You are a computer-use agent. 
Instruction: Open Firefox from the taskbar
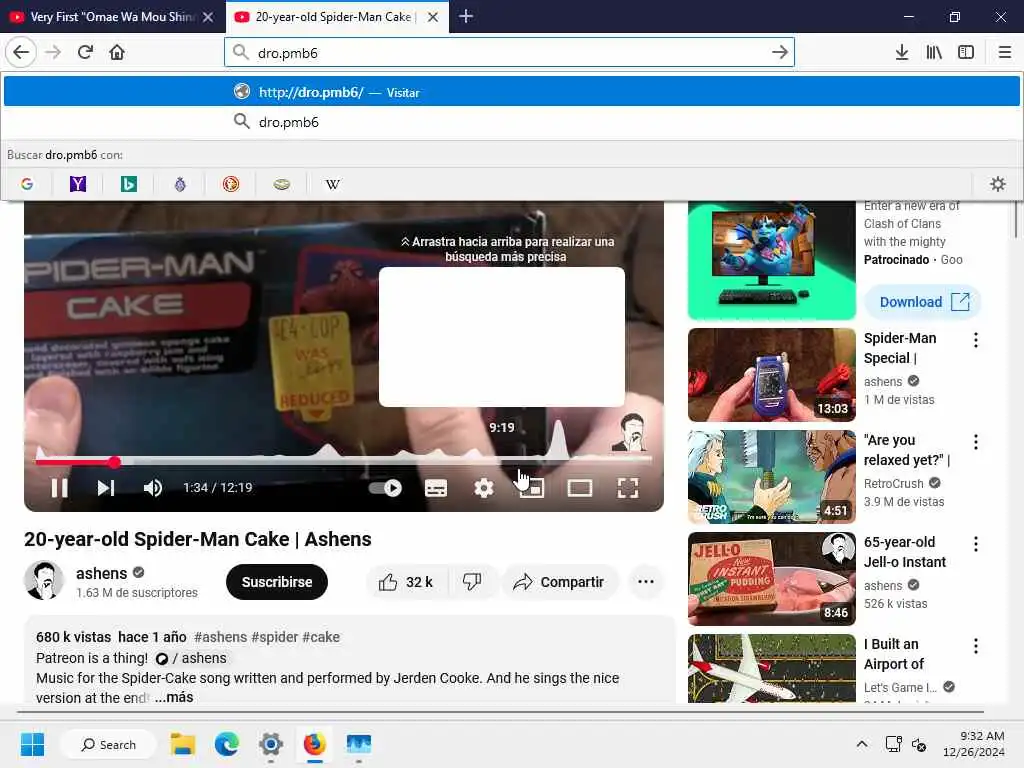[314, 744]
